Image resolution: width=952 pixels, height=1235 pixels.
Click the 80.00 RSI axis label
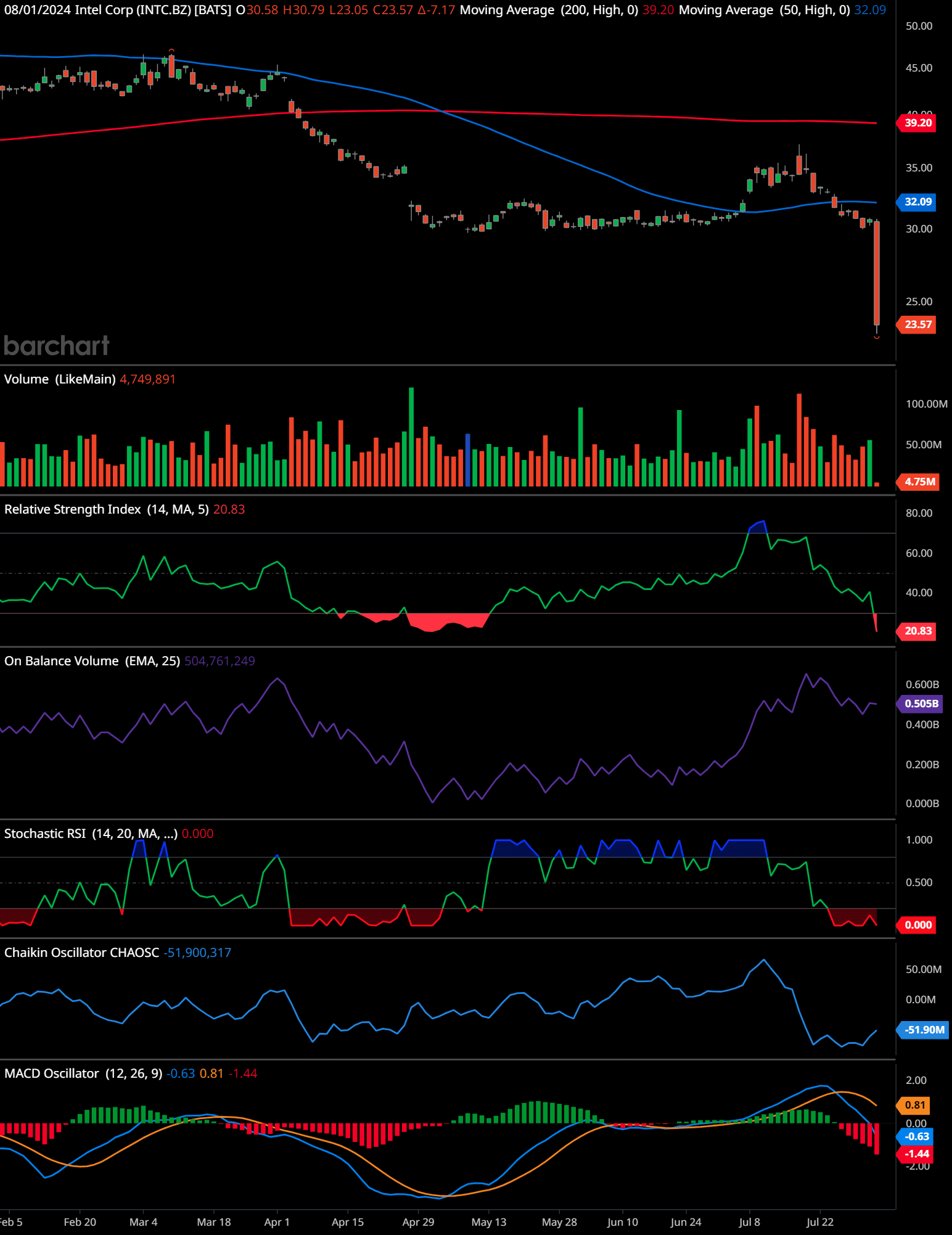(919, 513)
